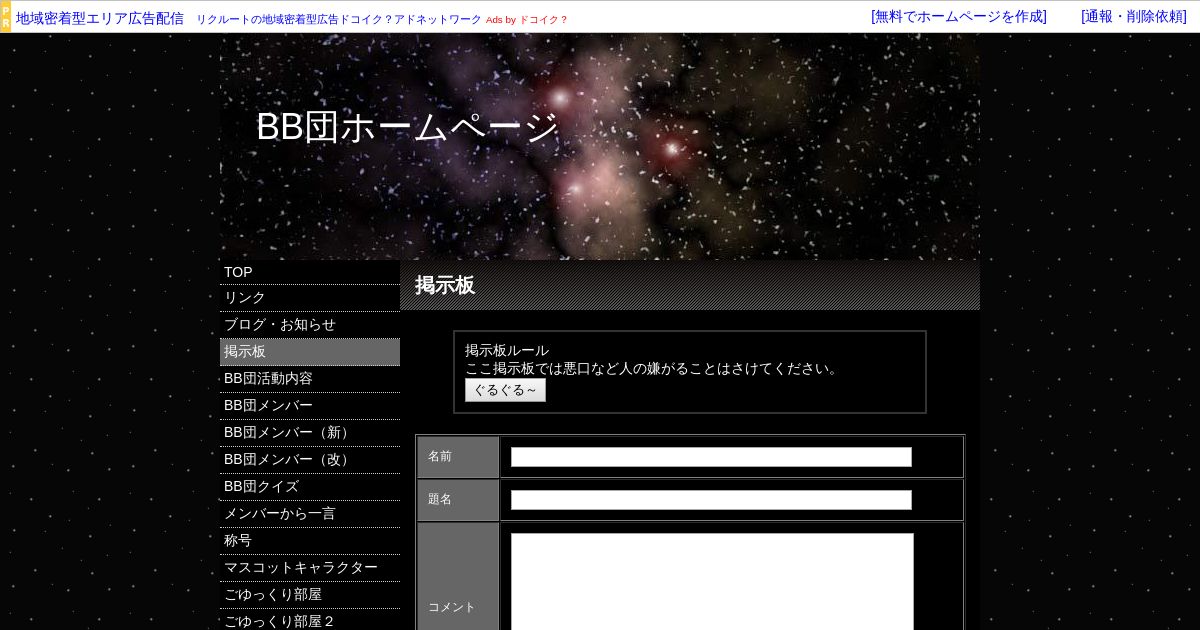Open the BB団メンバー sidebar entry

[310, 406]
